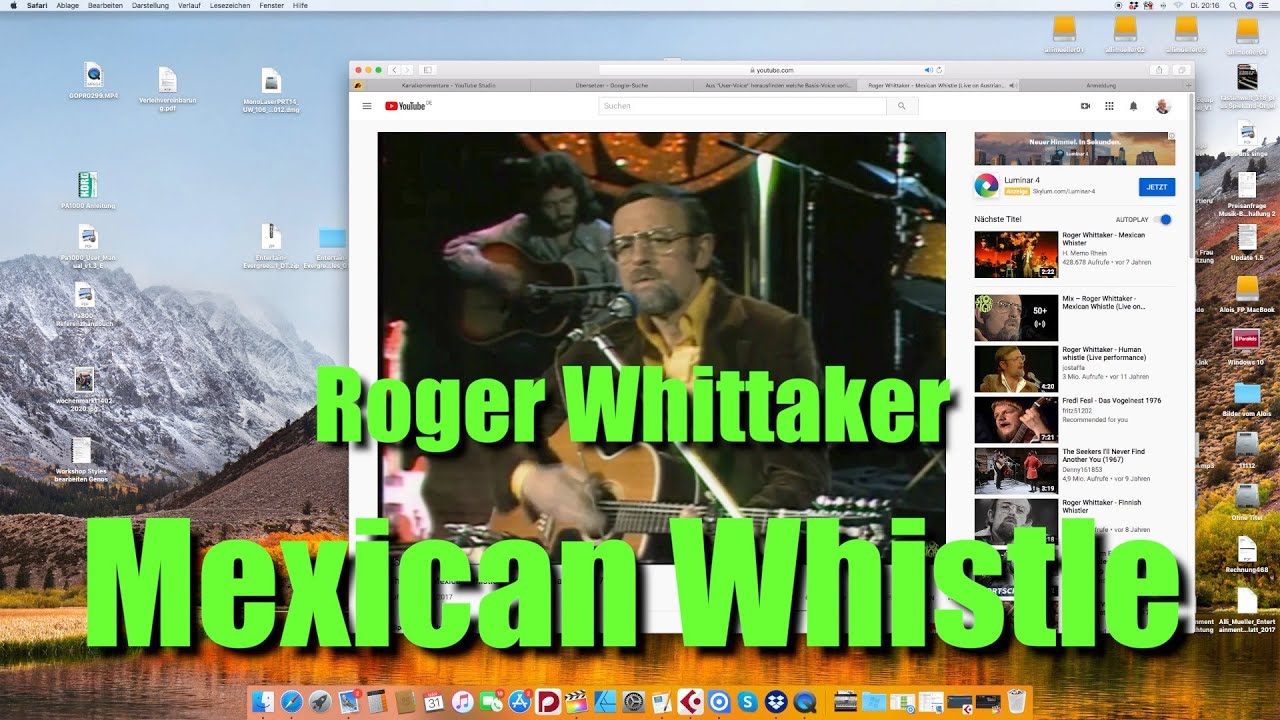1280x720 pixels.
Task: Open App Store icon in the Dock
Action: pyautogui.click(x=519, y=702)
